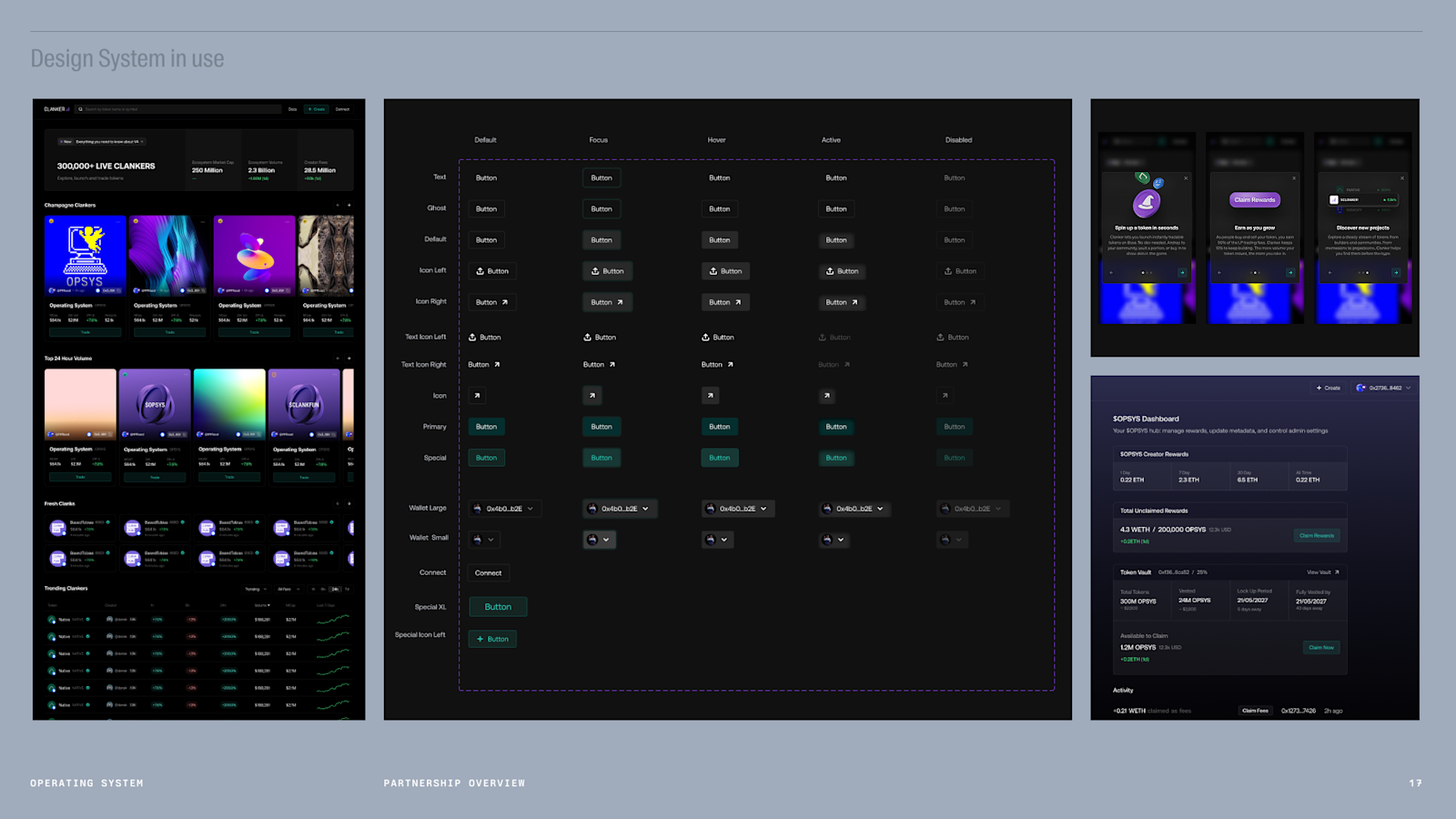Viewport: 1456px width, 819px height.
Task: Click the magnifier icon in Clanker search bar
Action: pyautogui.click(x=81, y=109)
